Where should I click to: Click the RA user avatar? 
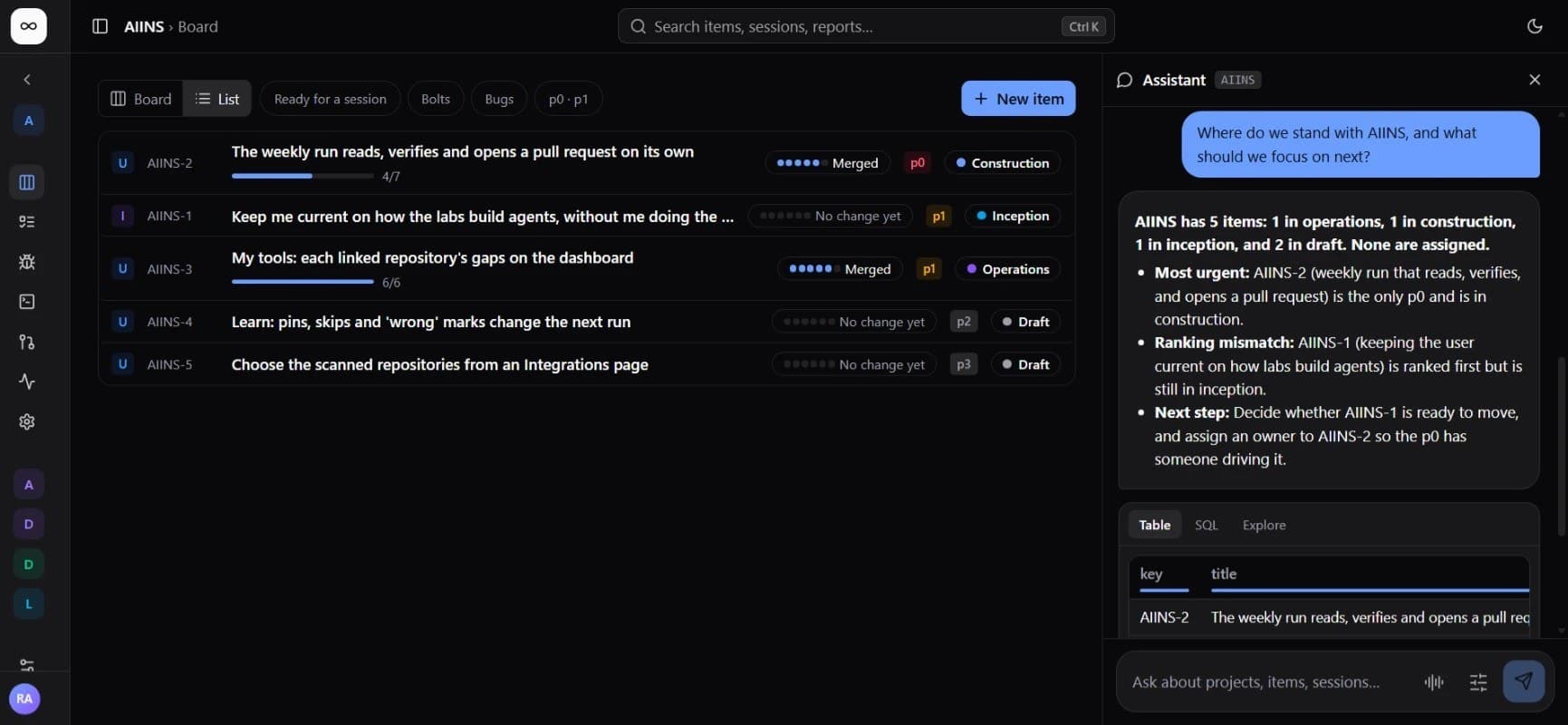[24, 699]
